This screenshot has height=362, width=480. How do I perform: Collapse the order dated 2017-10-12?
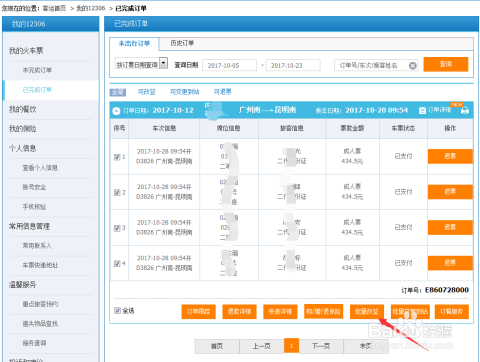[116, 111]
